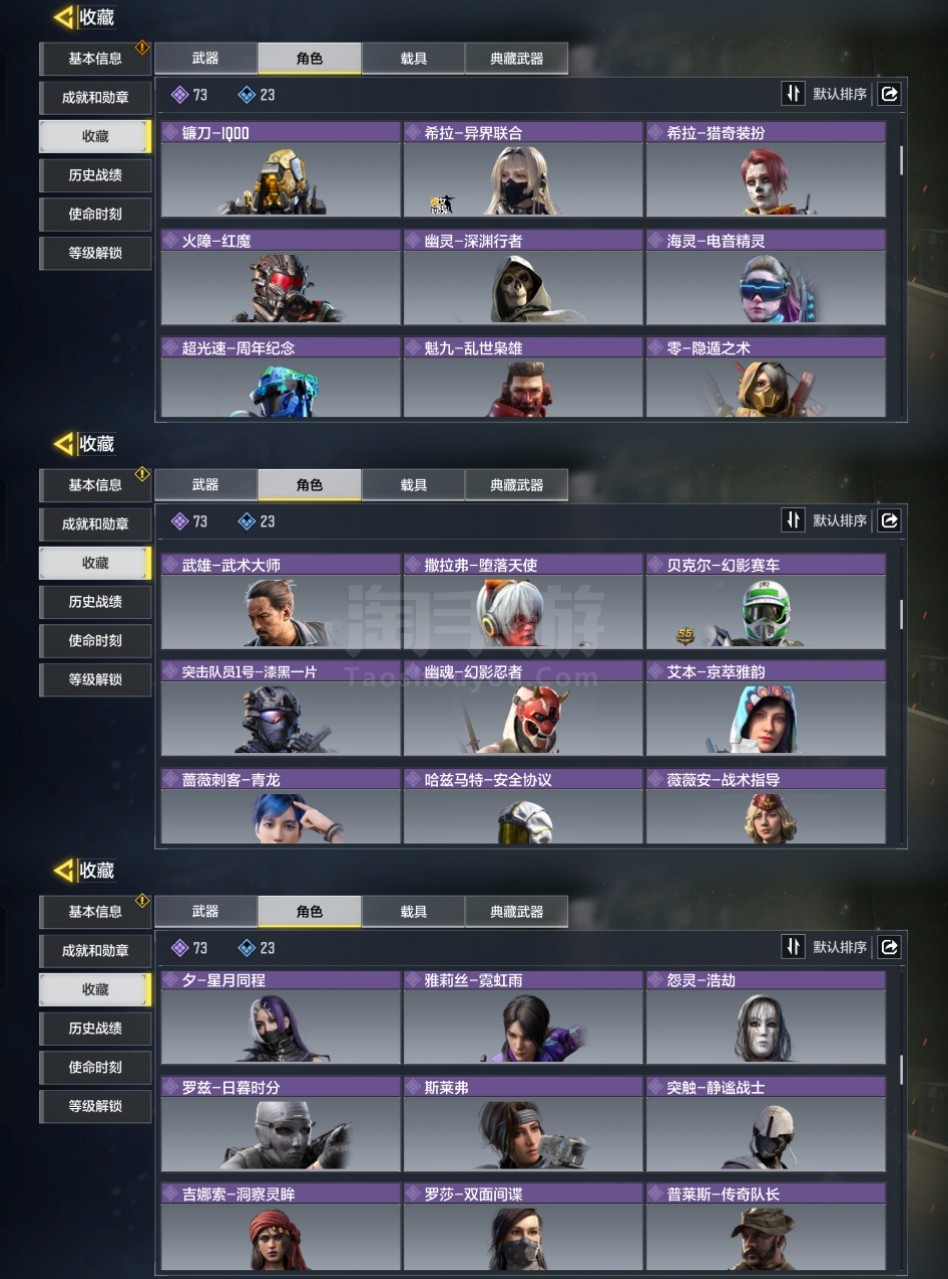Open 等级解锁 beside the 罗兹-日暮时分 card
Image resolution: width=948 pixels, height=1279 pixels.
pyautogui.click(x=95, y=1106)
